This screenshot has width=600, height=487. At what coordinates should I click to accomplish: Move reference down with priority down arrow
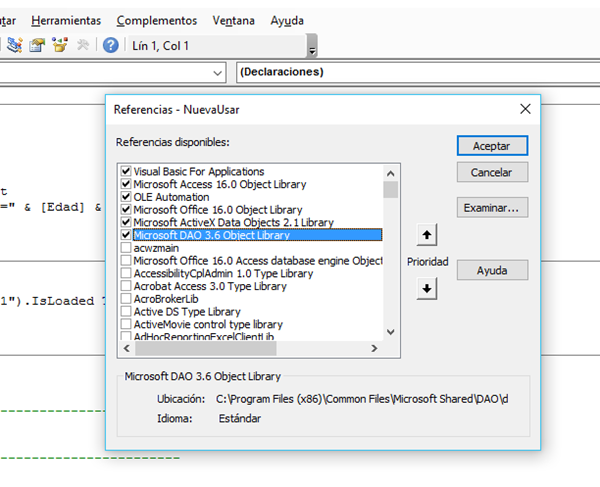(x=427, y=288)
